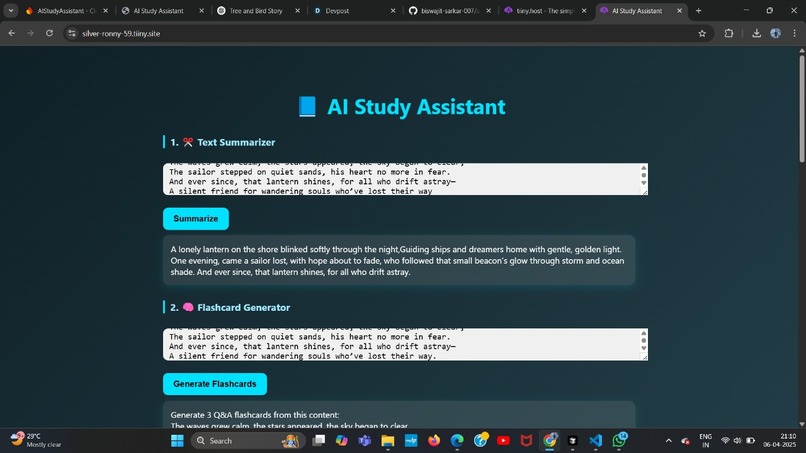Image resolution: width=806 pixels, height=453 pixels.
Task: Open Visual Studio Code from taskbar
Action: (596, 441)
